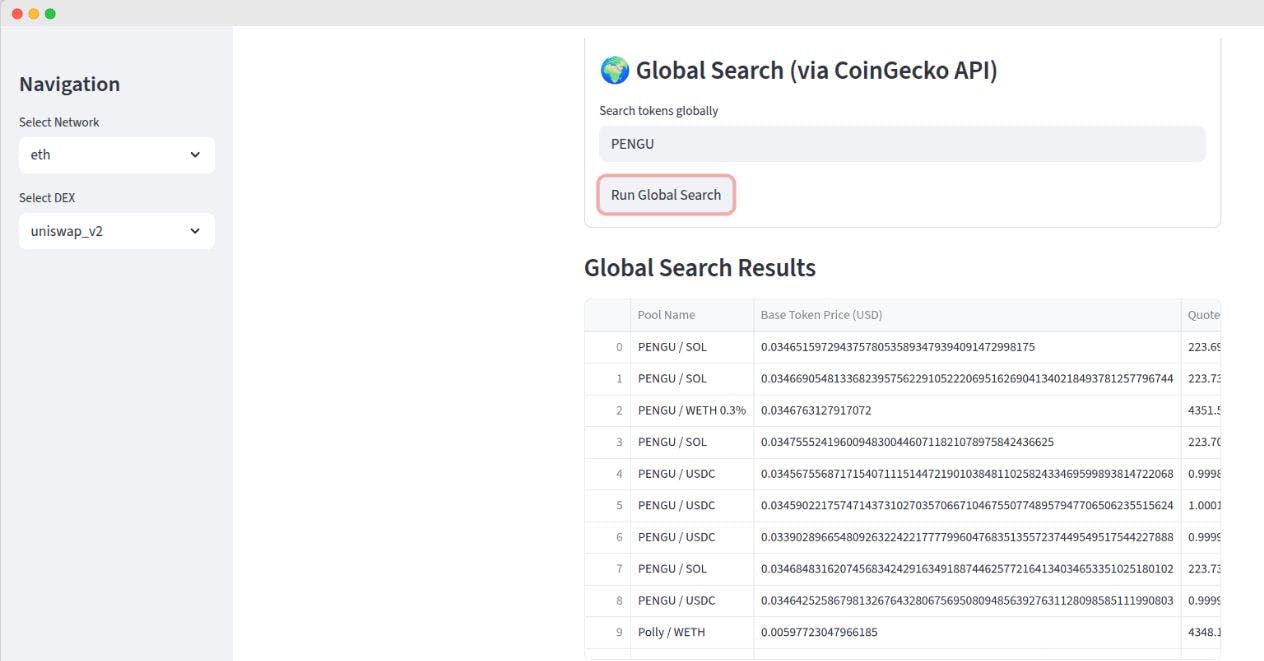The height and width of the screenshot is (661, 1264).
Task: Click the green maximize window button
Action: point(51,13)
